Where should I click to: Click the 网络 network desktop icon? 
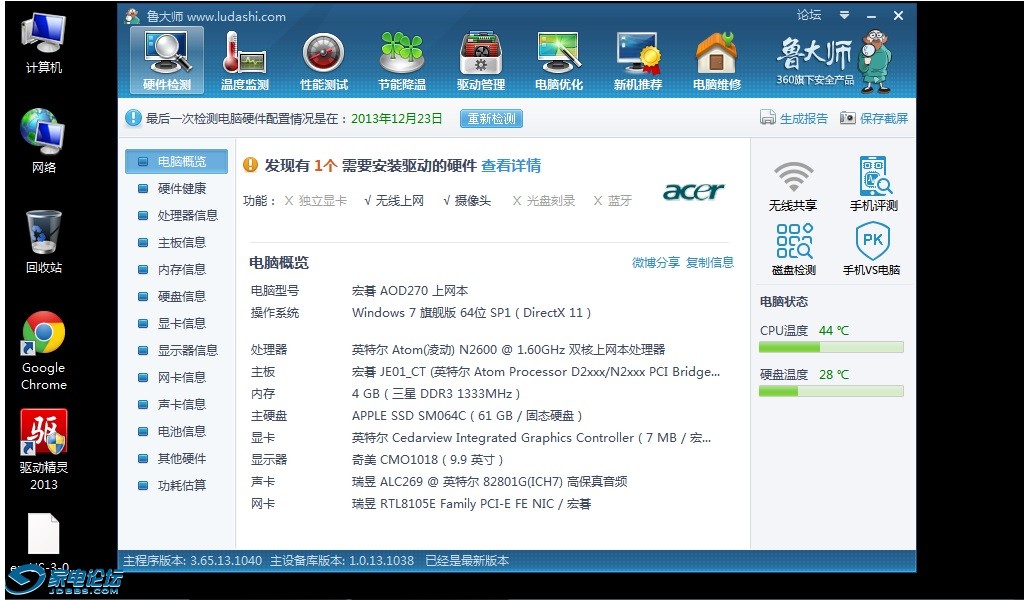tap(44, 142)
